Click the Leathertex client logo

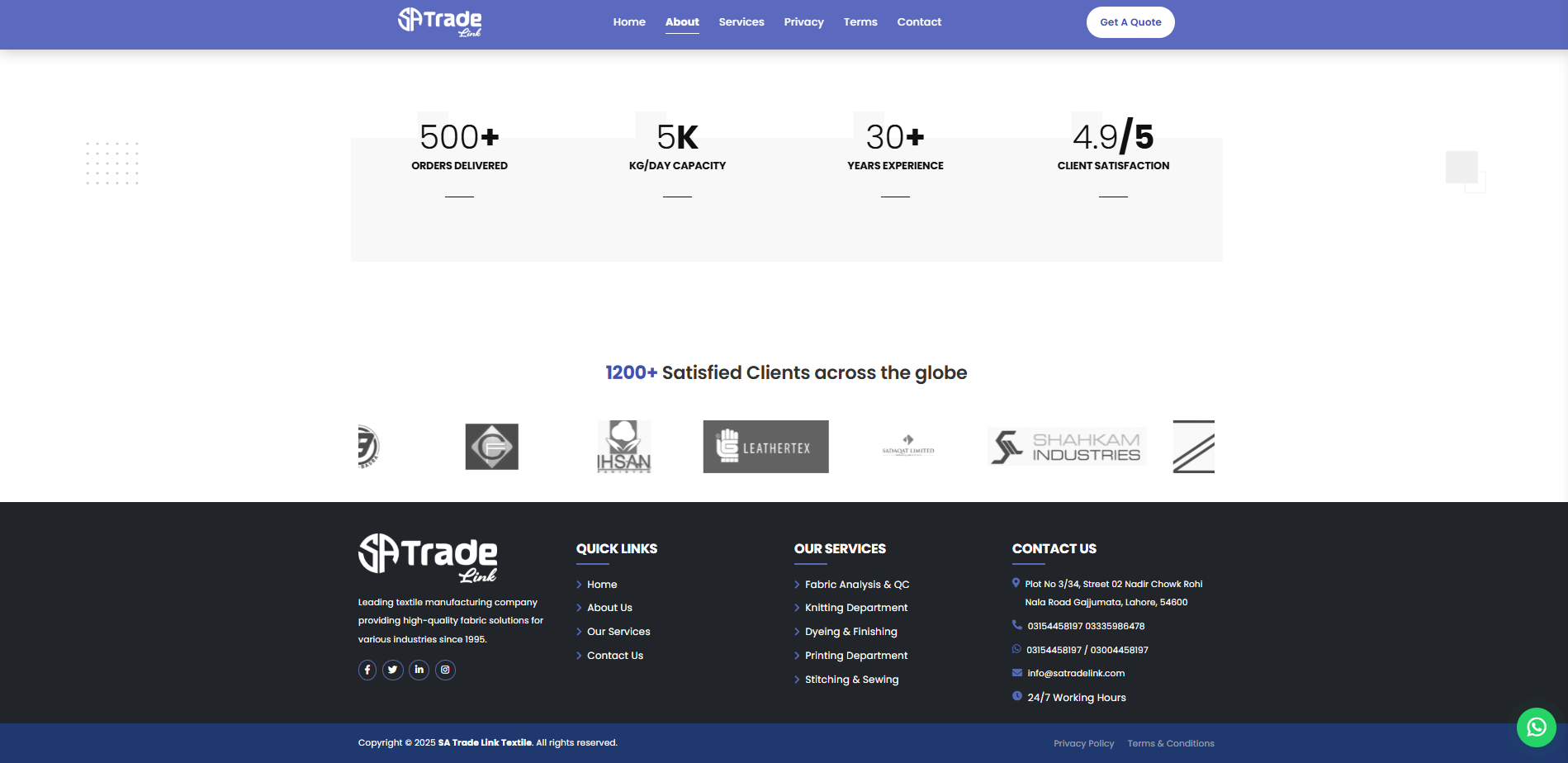[x=765, y=447]
